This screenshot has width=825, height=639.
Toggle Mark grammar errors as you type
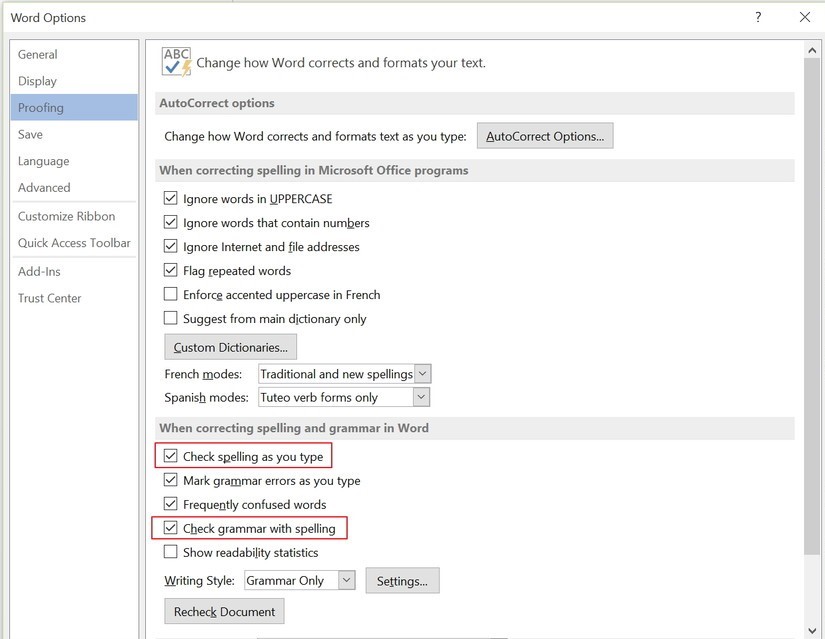click(x=170, y=480)
